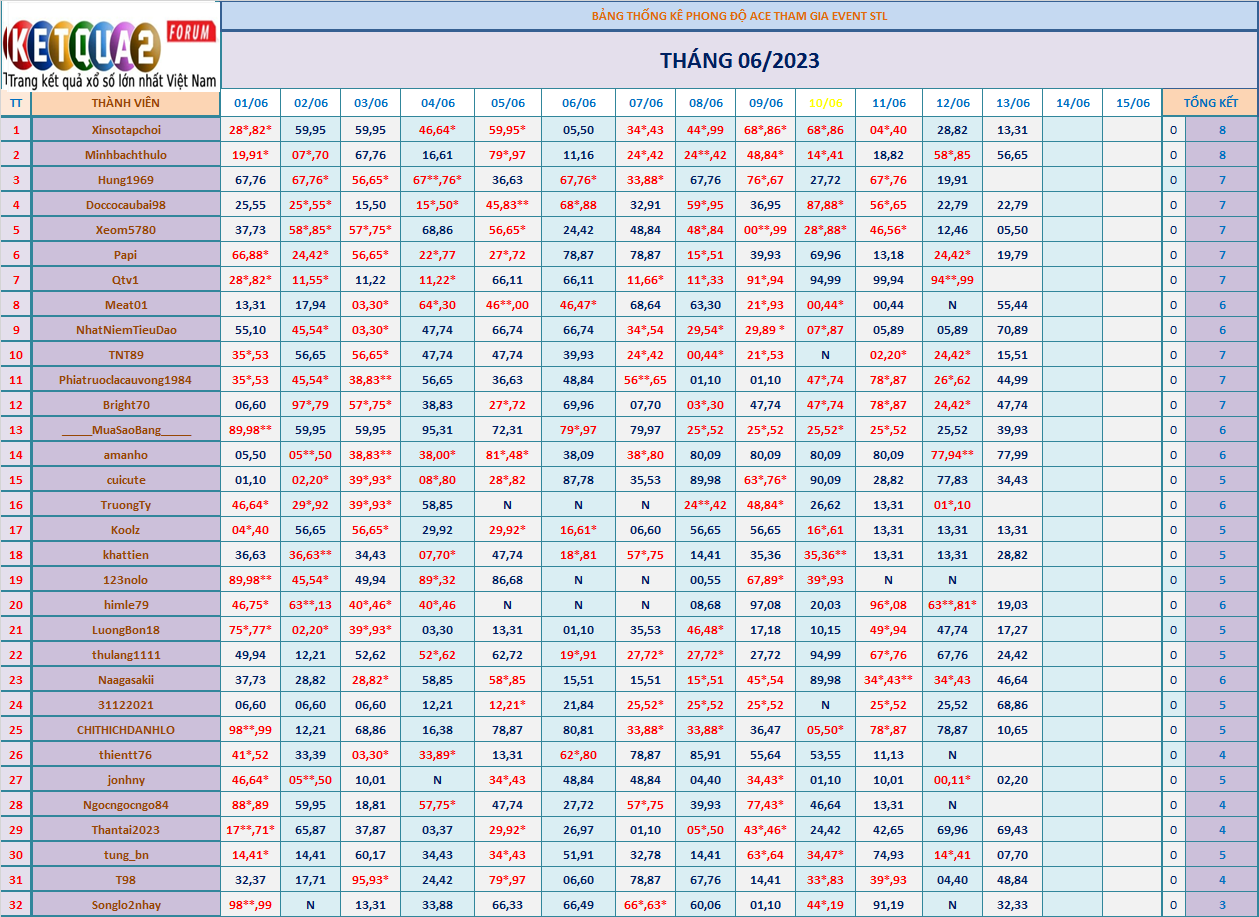Click member name Qtv1
Image resolution: width=1259 pixels, height=917 pixels.
[125, 280]
